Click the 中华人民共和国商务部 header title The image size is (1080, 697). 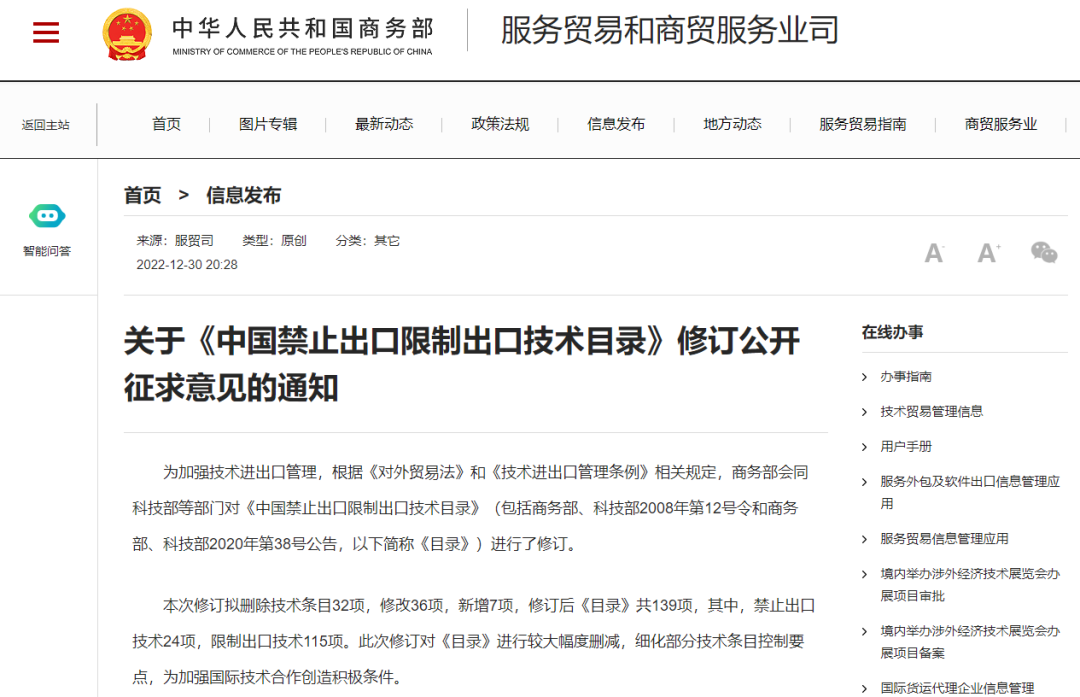tap(303, 28)
